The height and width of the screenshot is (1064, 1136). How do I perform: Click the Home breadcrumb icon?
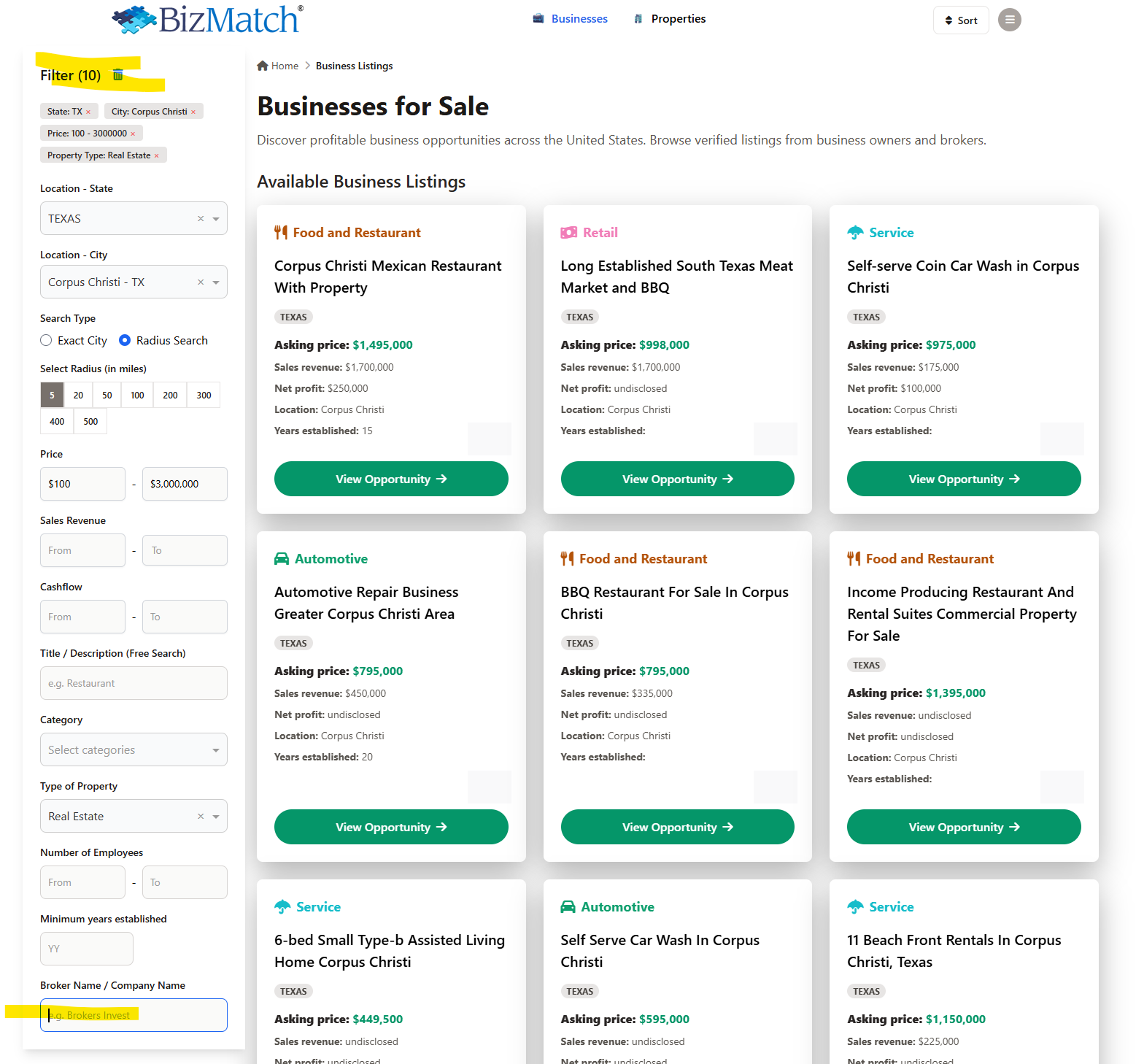[x=263, y=66]
